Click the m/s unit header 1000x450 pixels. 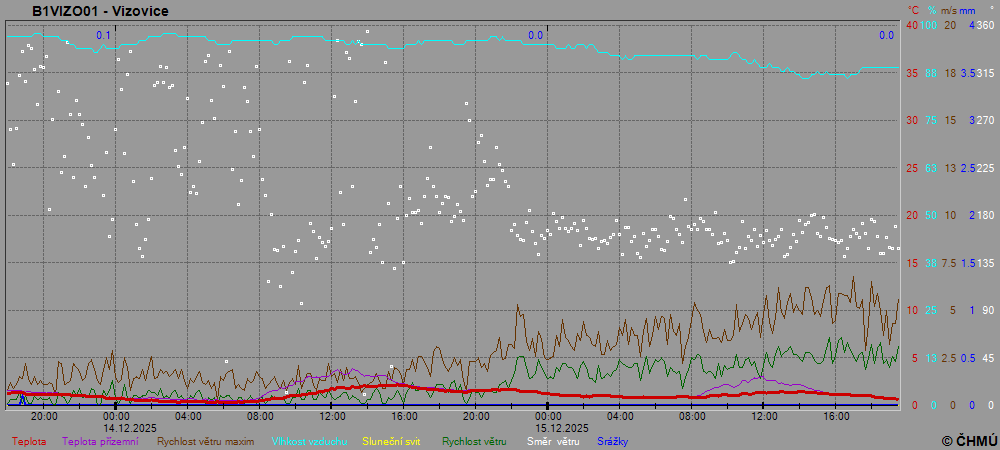(949, 10)
